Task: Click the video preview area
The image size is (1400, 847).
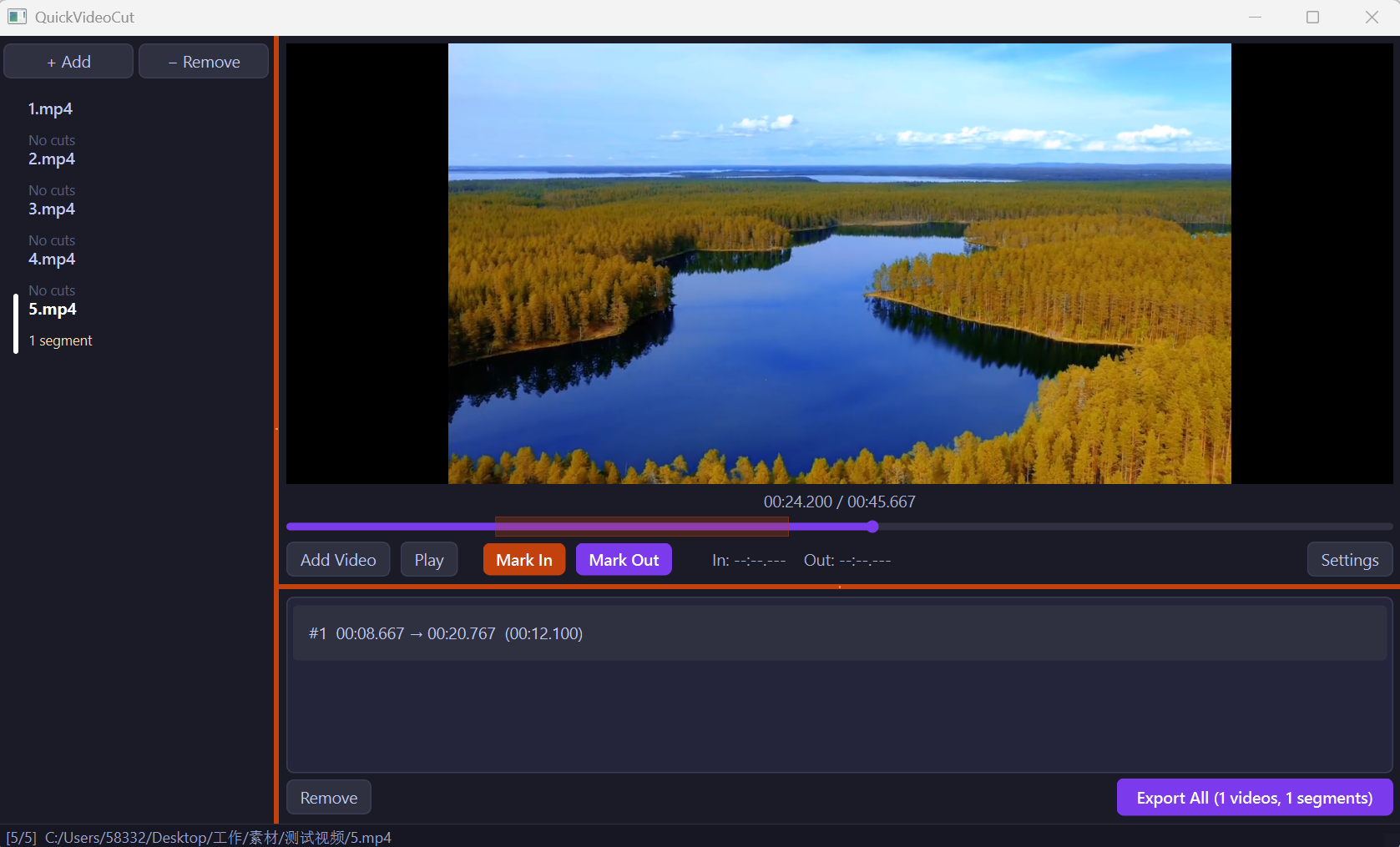Action: coord(839,264)
